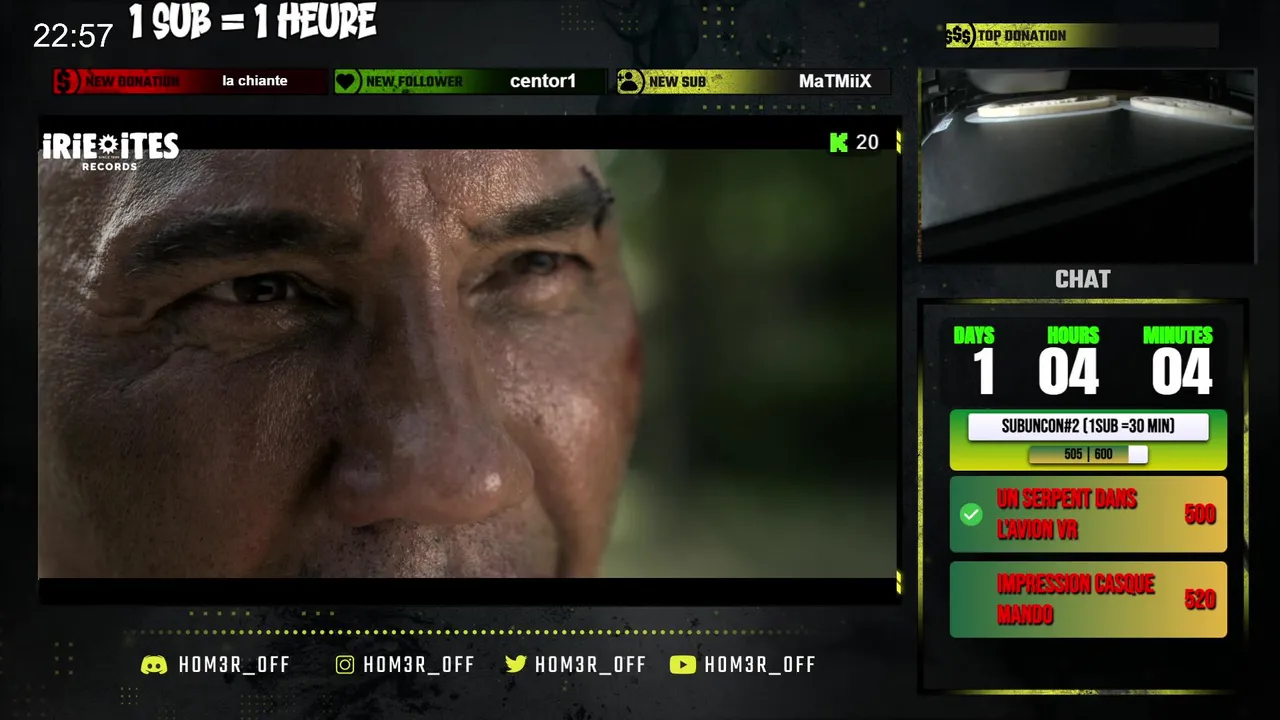
Task: Click the green heart New Follower icon
Action: pos(347,81)
